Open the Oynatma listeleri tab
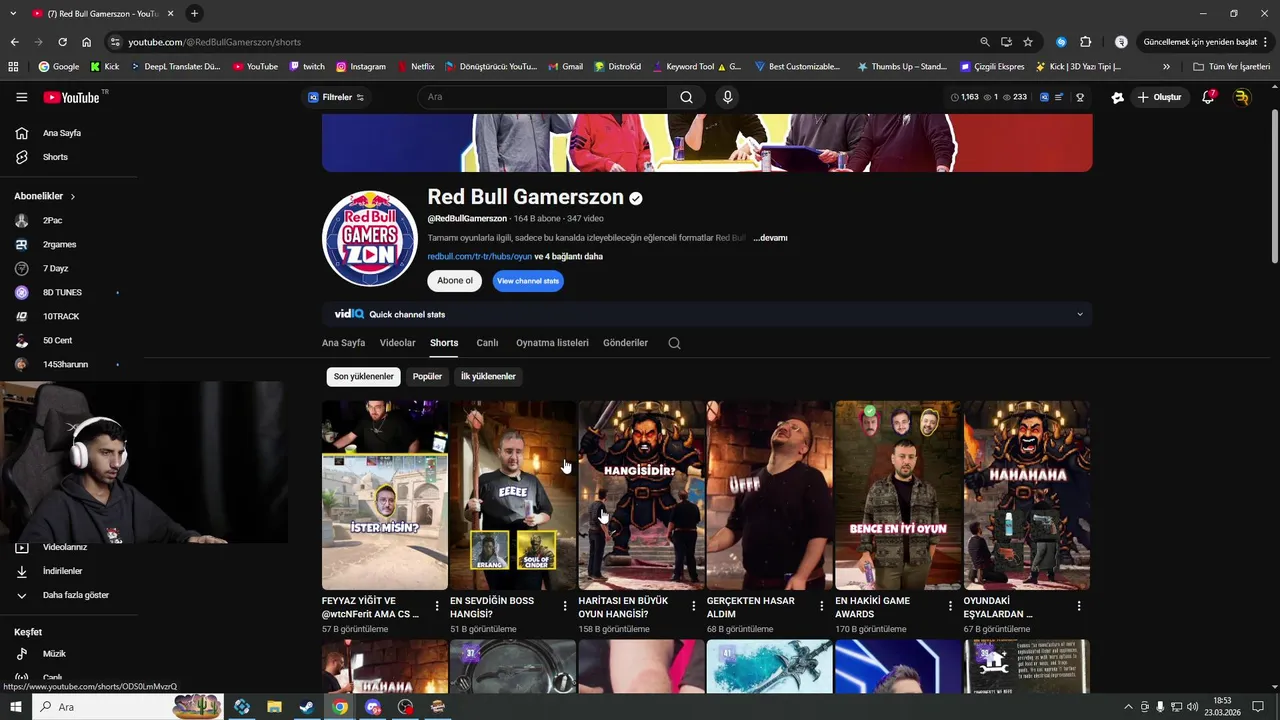The height and width of the screenshot is (720, 1280). 552,343
